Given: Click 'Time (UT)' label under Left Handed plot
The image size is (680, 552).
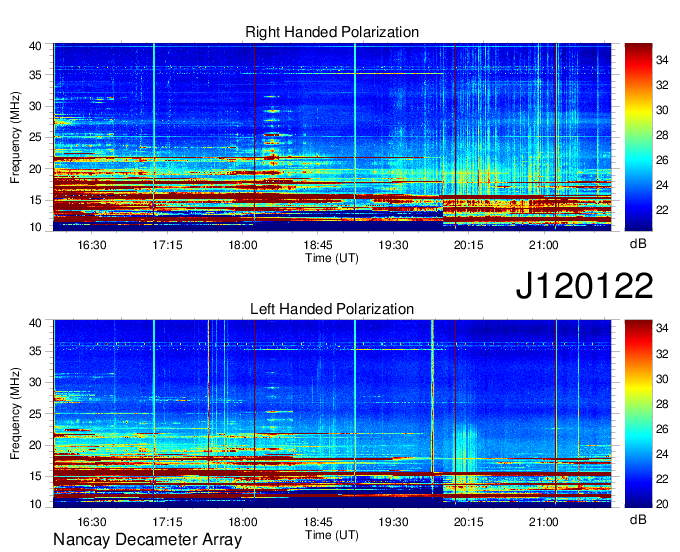Looking at the screenshot, I should point(332,535).
